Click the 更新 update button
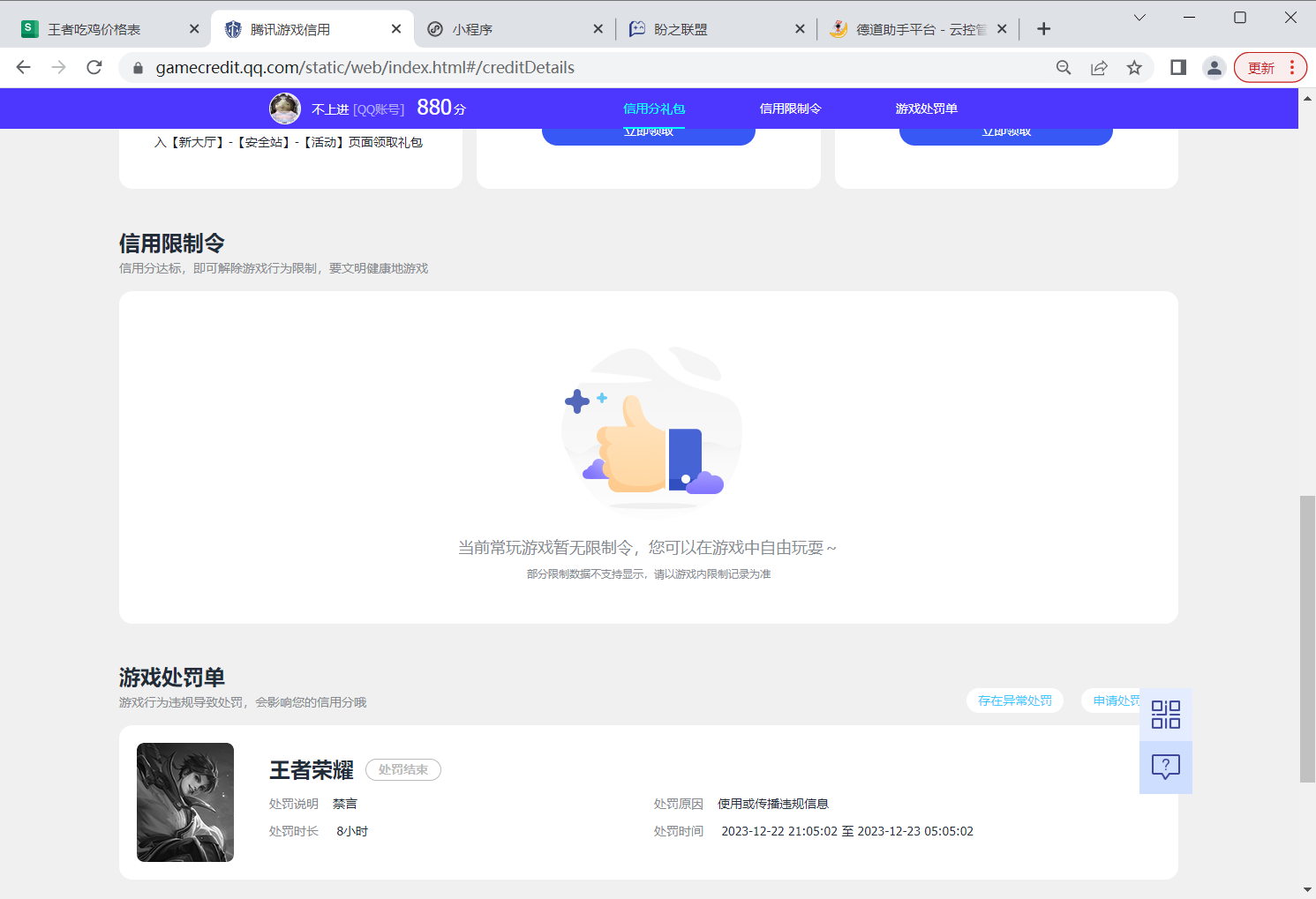Viewport: 1316px width, 899px height. (1261, 68)
